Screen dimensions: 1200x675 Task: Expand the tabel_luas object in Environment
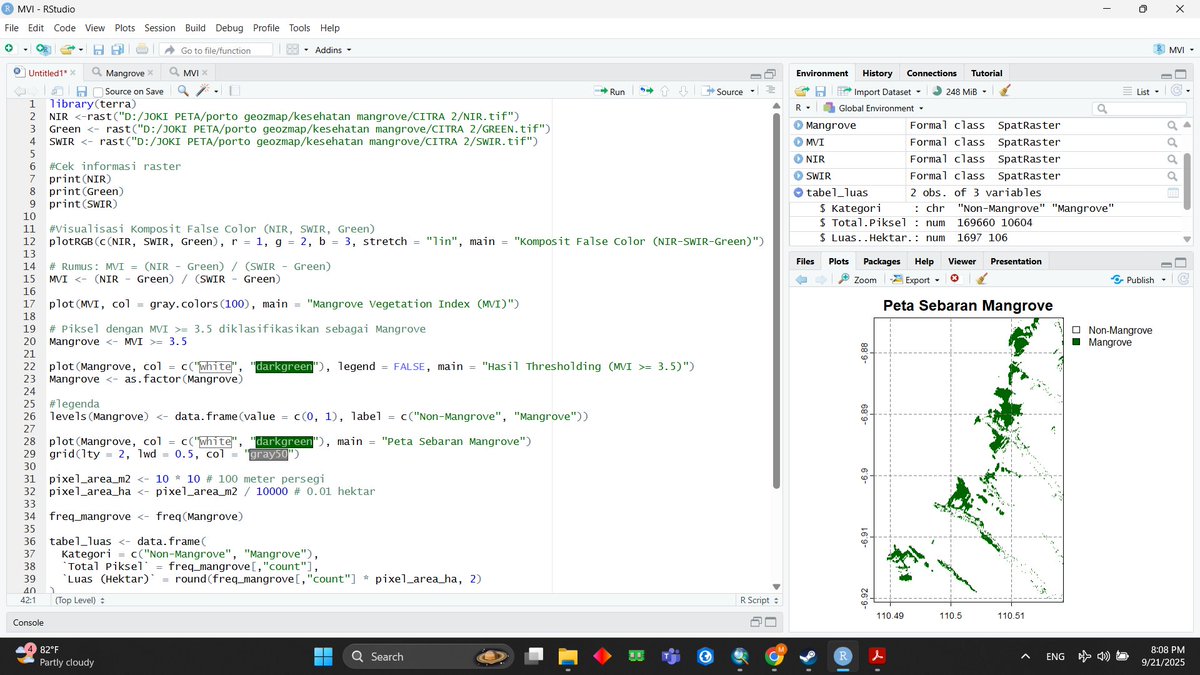click(799, 192)
